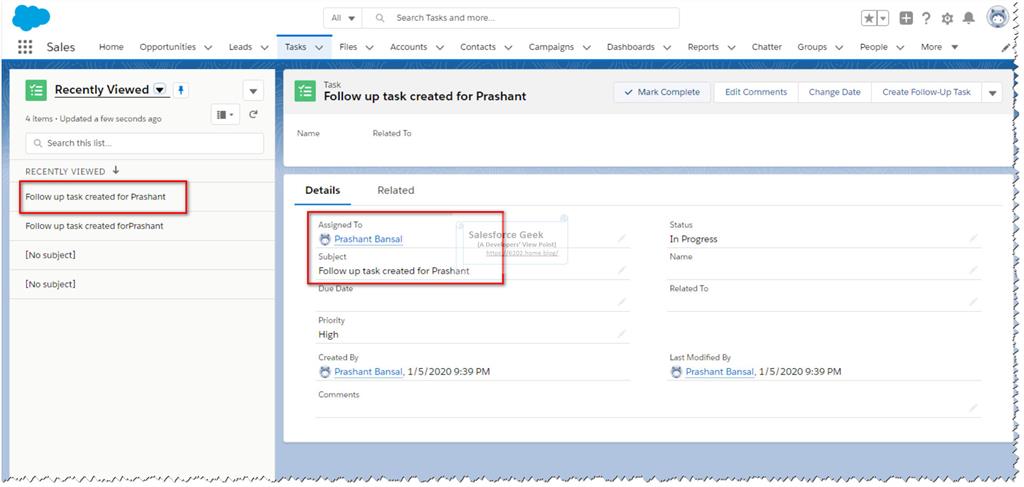Pin the Recently Viewed list

click(x=182, y=90)
